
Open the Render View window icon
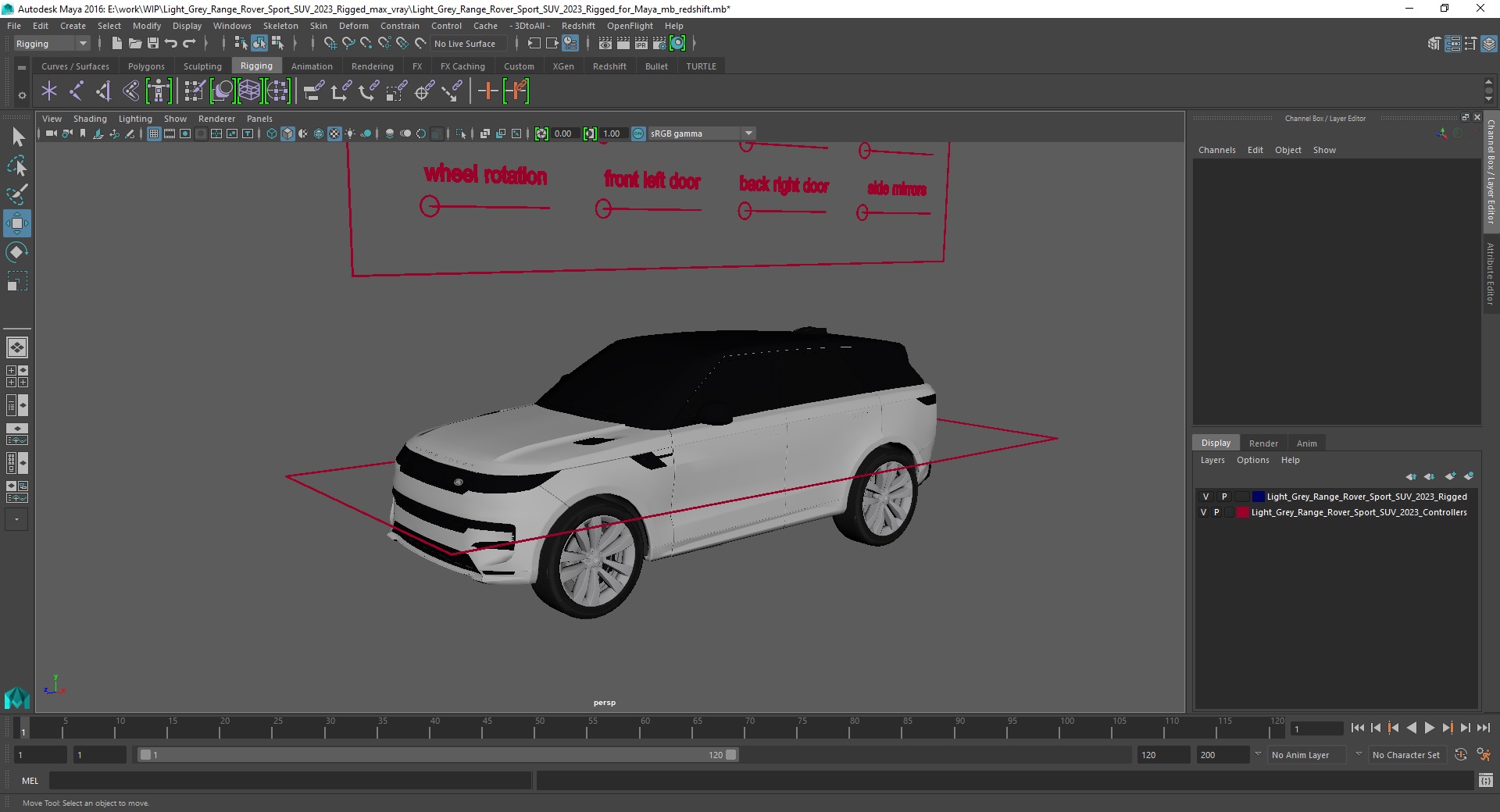[x=605, y=44]
